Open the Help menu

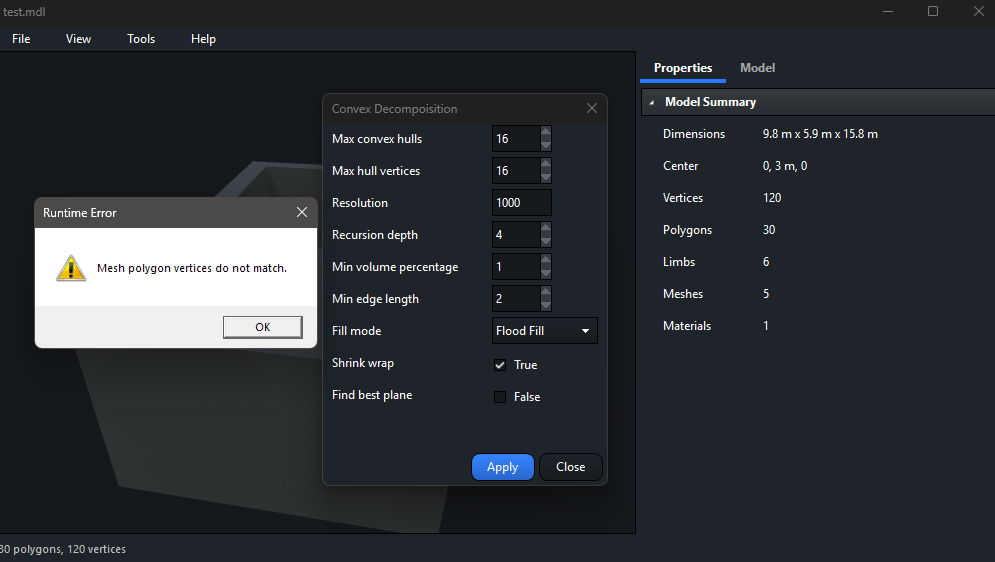(x=203, y=39)
